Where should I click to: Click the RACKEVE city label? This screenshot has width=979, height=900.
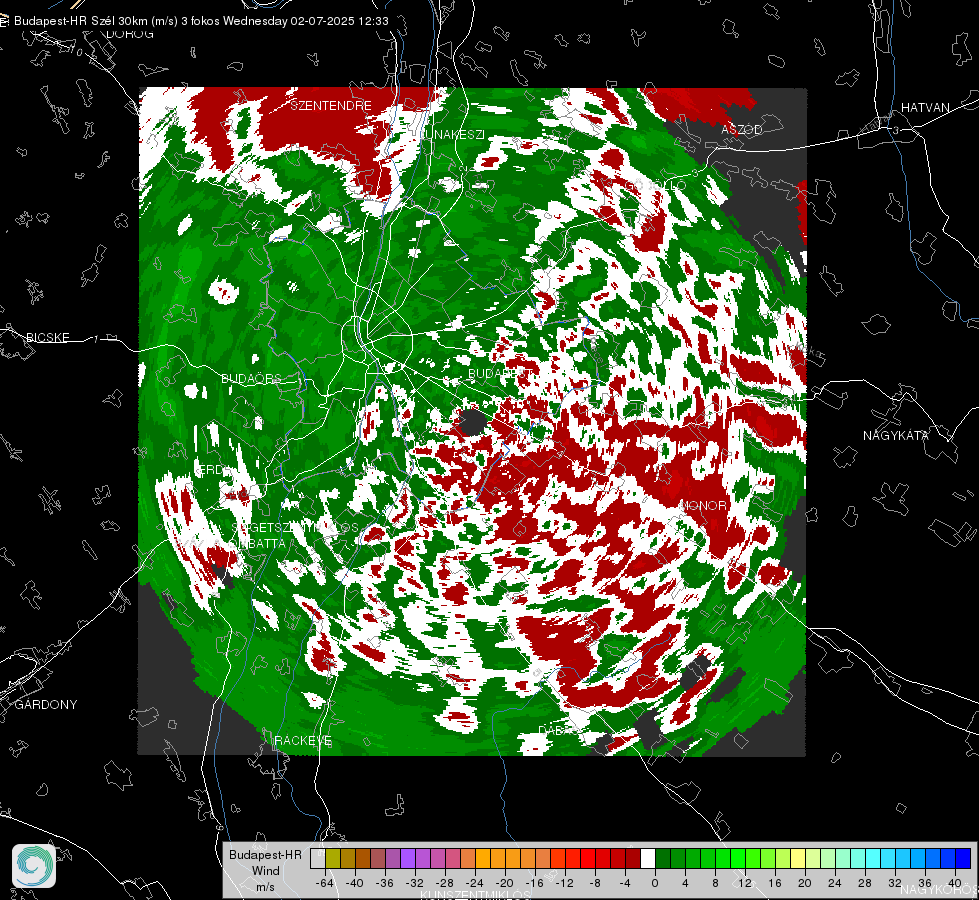click(303, 740)
